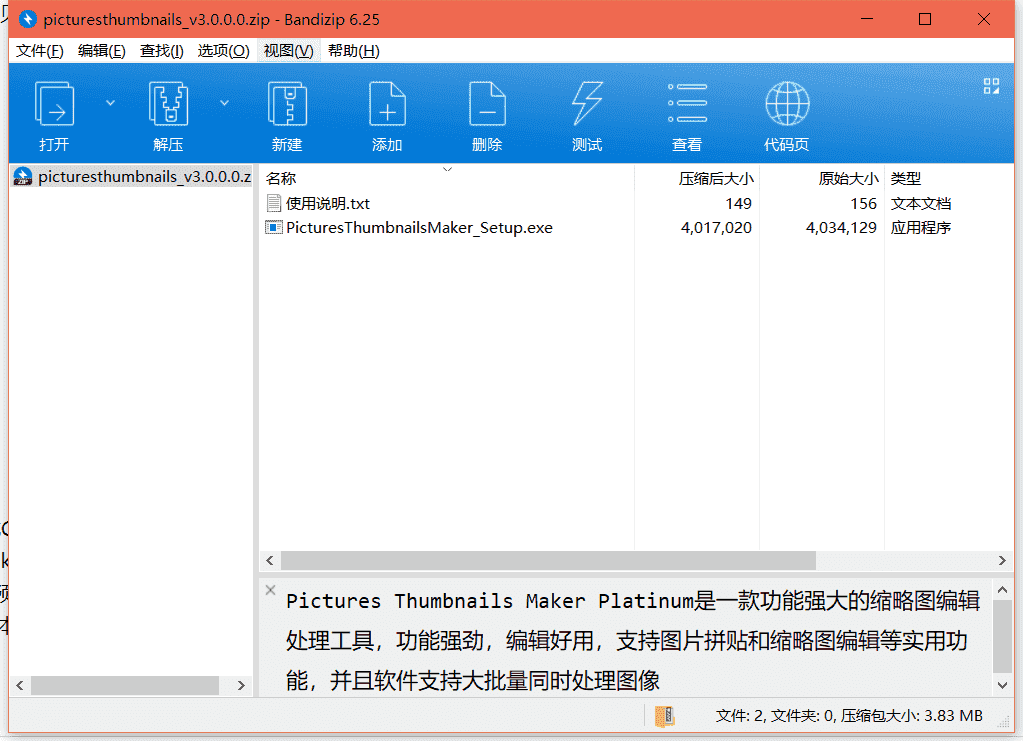Click the Extract (解压) toolbar icon
This screenshot has height=741, width=1023.
pos(168,104)
